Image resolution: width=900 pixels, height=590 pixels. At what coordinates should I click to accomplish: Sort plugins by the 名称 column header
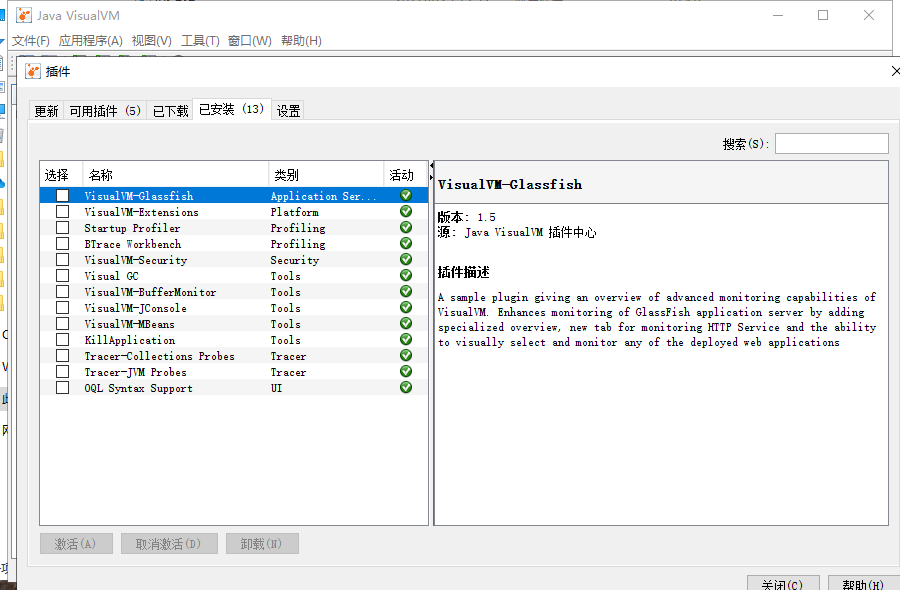pos(176,174)
